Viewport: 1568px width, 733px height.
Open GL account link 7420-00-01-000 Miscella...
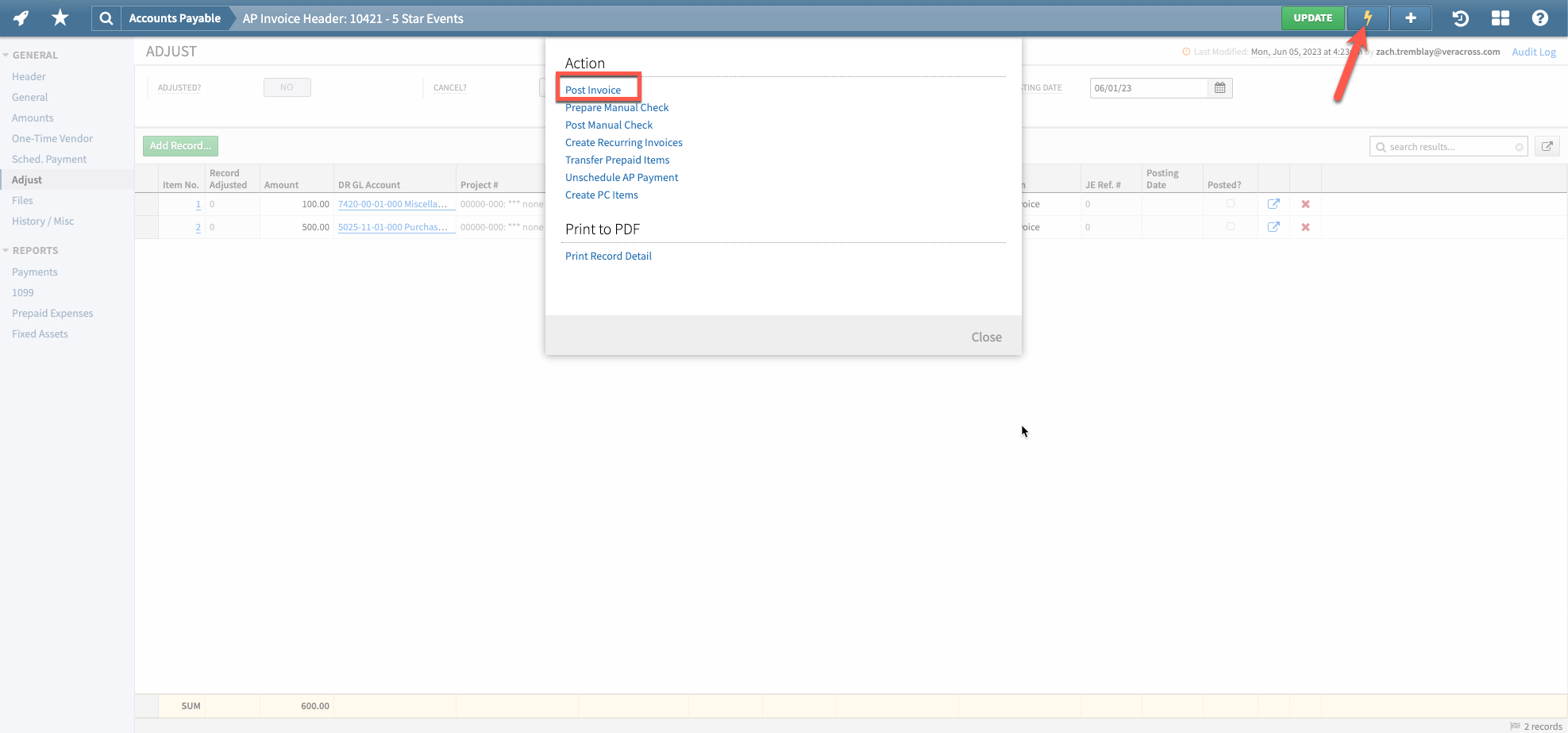point(395,204)
